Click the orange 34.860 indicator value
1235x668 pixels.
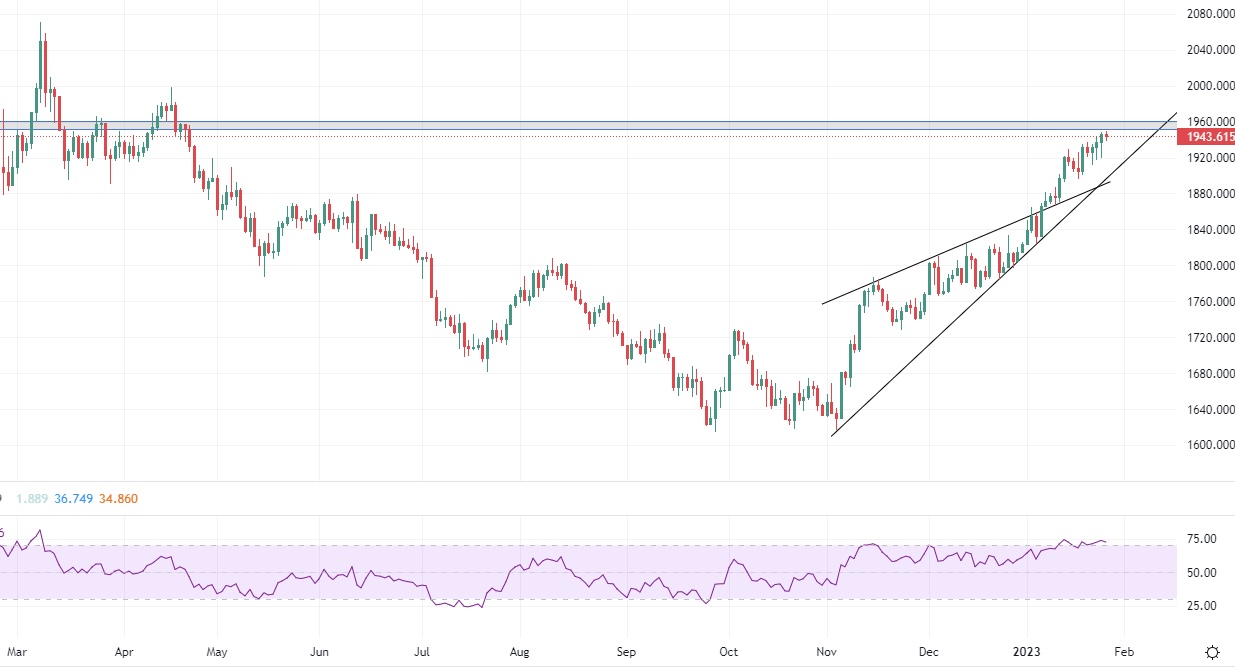point(117,498)
